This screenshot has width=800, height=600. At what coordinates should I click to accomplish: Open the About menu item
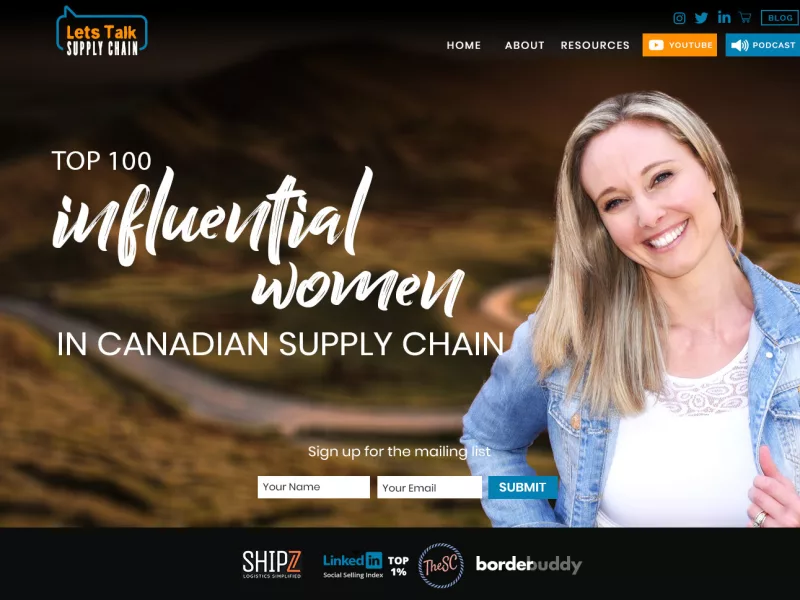524,45
